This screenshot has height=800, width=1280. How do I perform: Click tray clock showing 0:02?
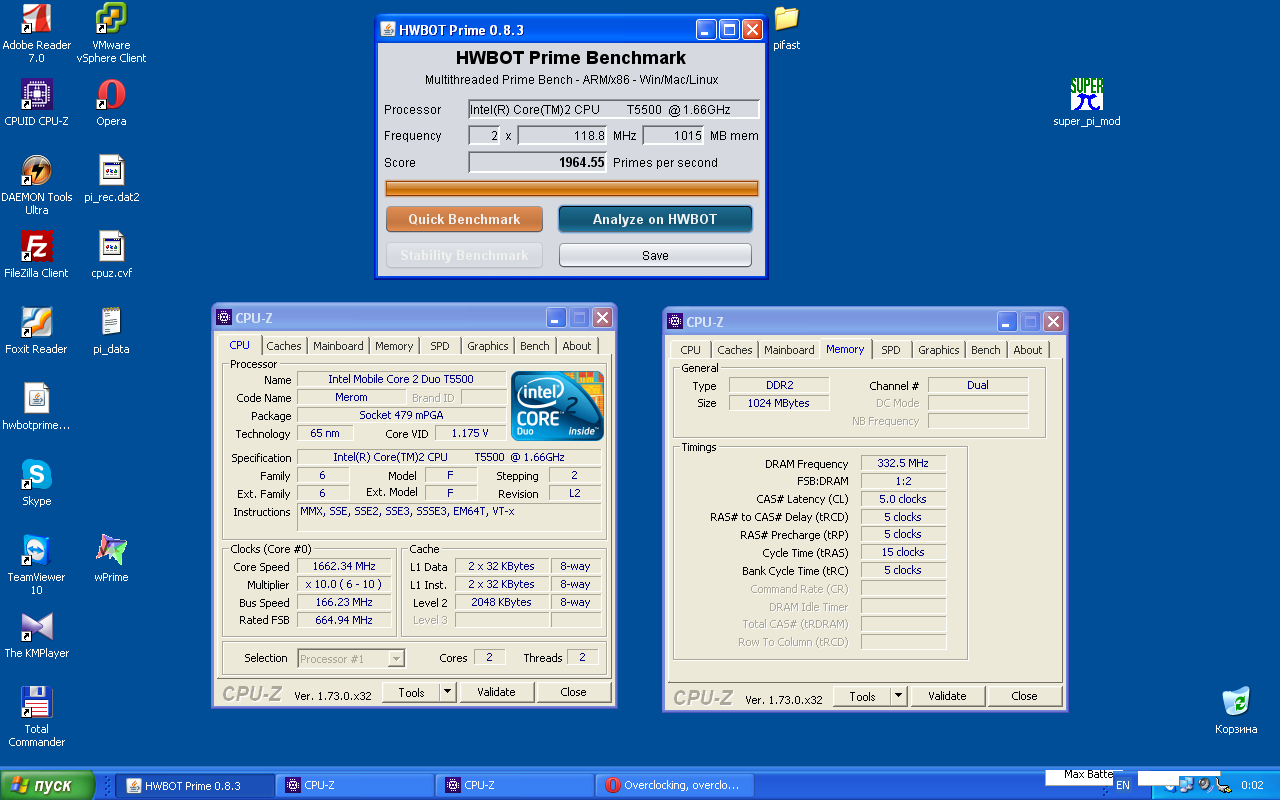[1252, 785]
